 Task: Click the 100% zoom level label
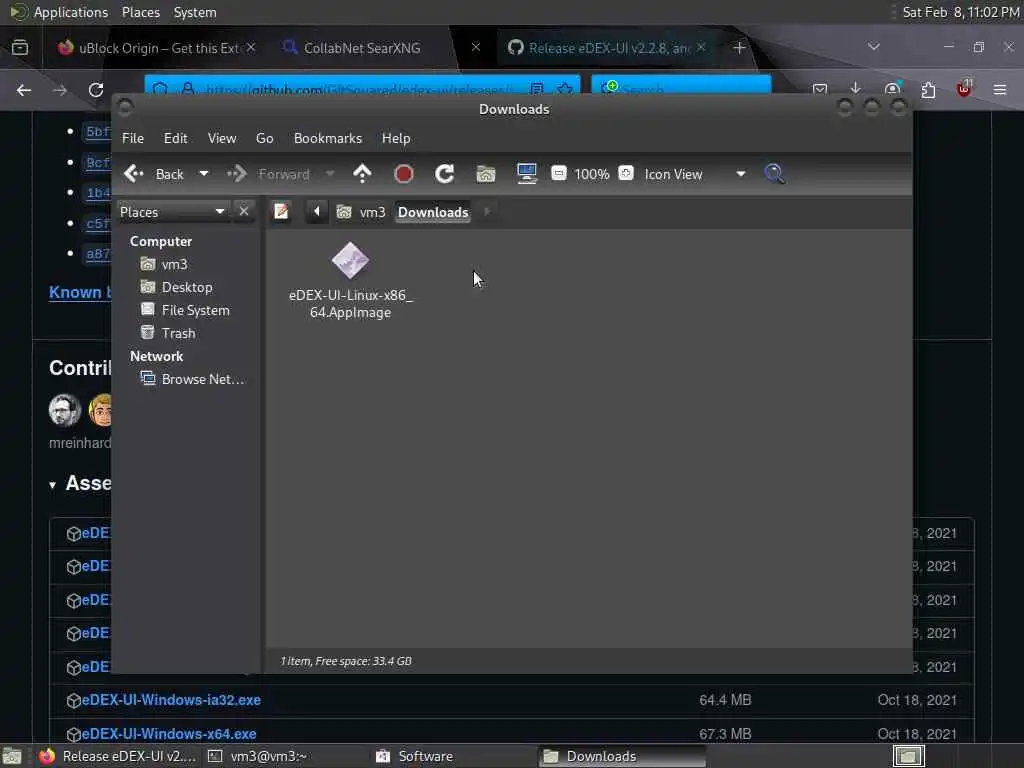592,174
